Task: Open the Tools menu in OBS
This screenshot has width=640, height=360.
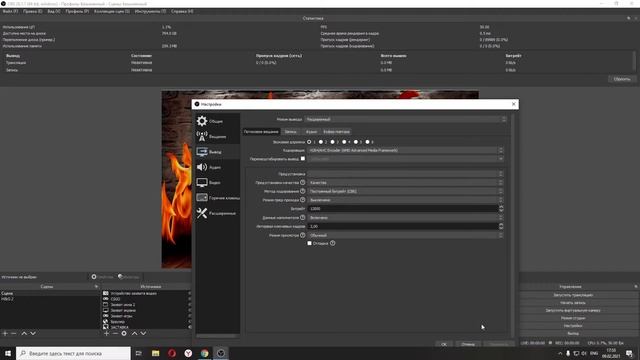Action: point(150,11)
